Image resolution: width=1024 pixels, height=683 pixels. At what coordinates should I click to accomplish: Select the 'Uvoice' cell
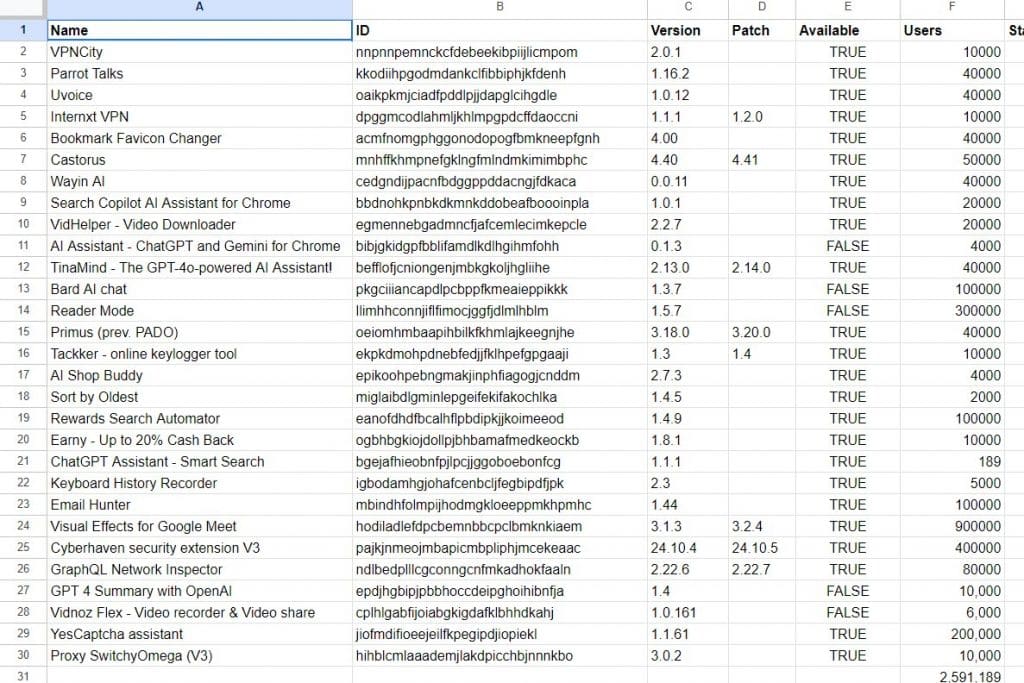199,95
